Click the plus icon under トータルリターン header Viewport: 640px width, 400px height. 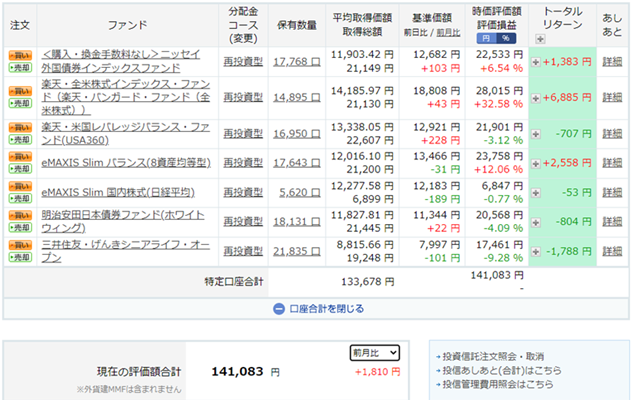point(541,39)
